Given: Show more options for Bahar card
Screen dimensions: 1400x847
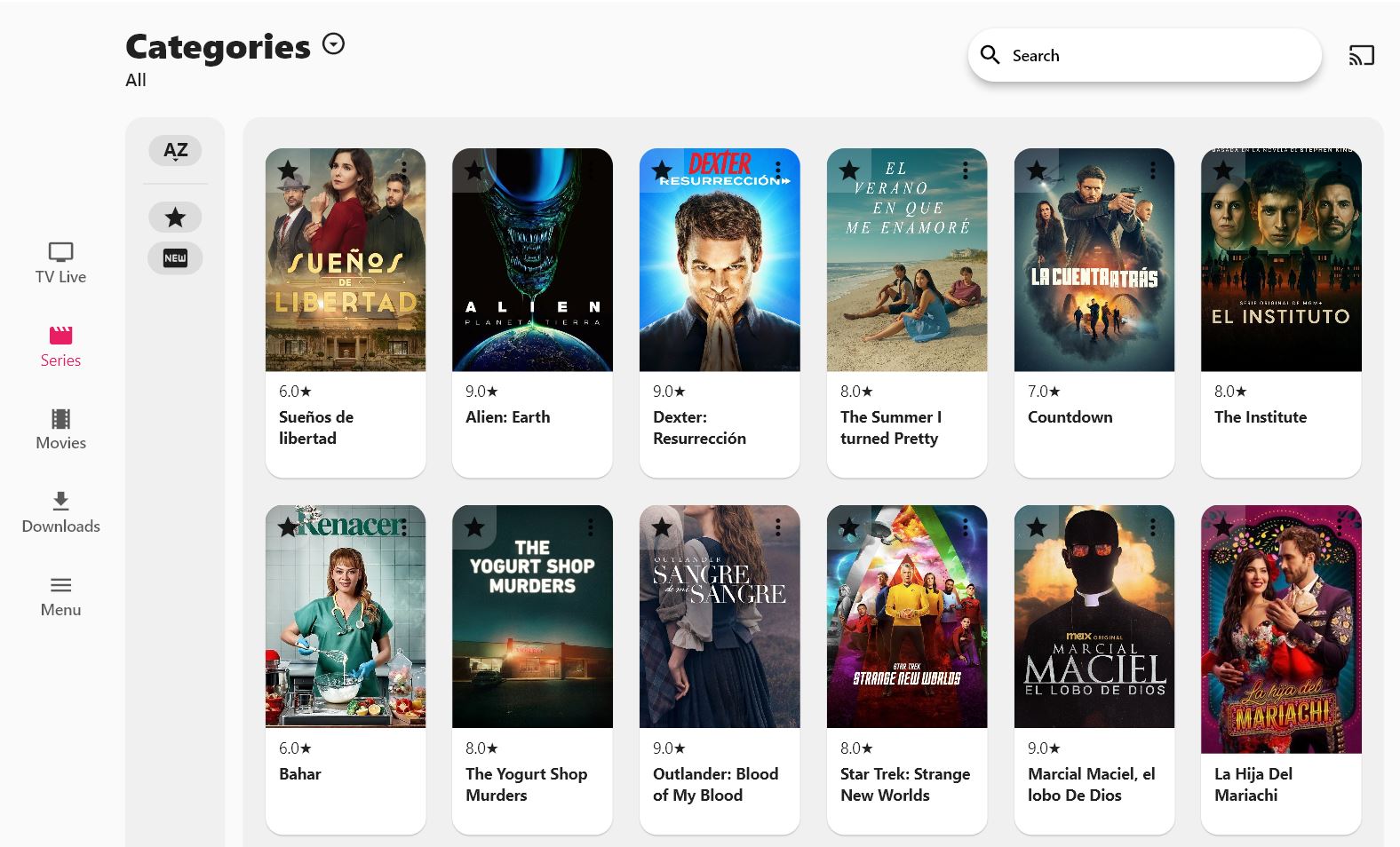Looking at the screenshot, I should coord(404,527).
